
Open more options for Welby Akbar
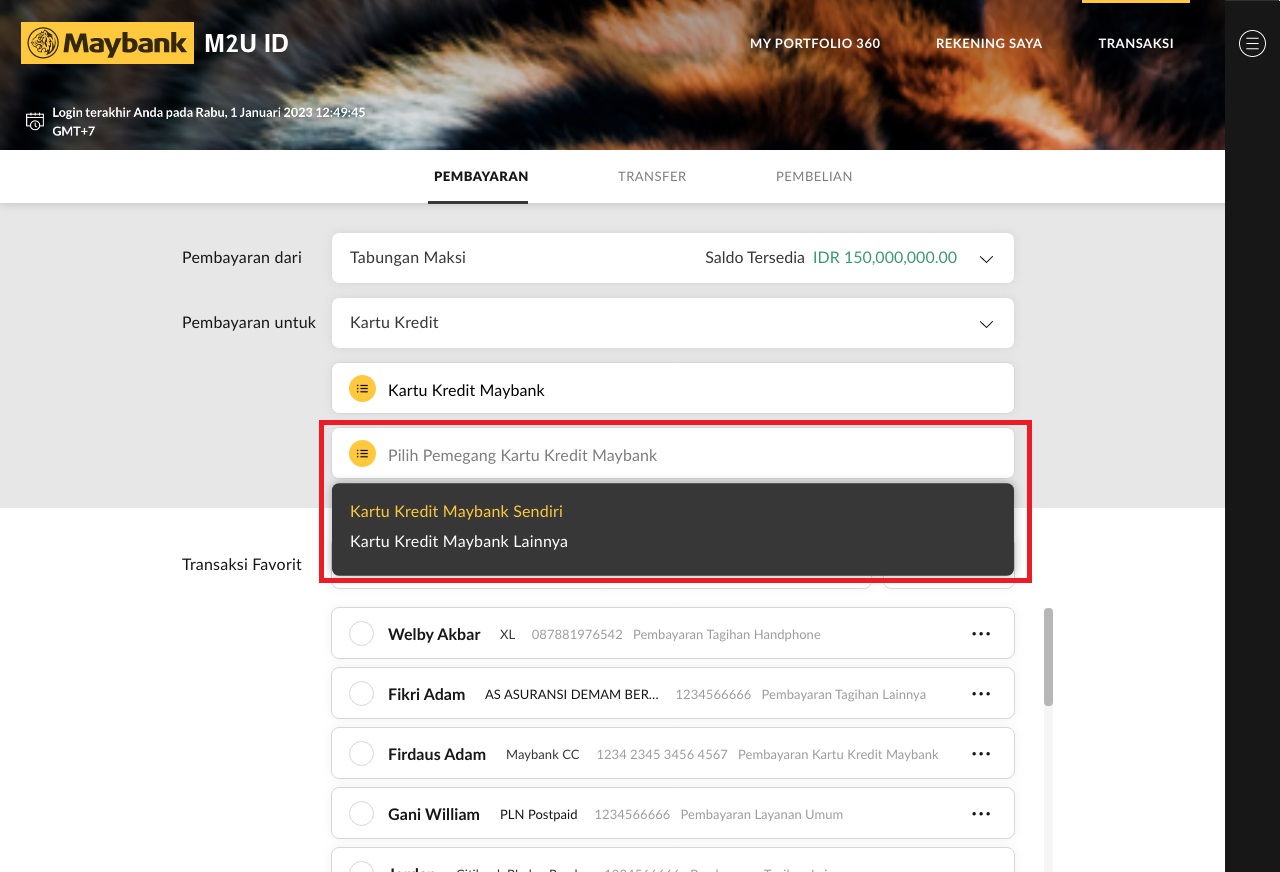point(981,634)
